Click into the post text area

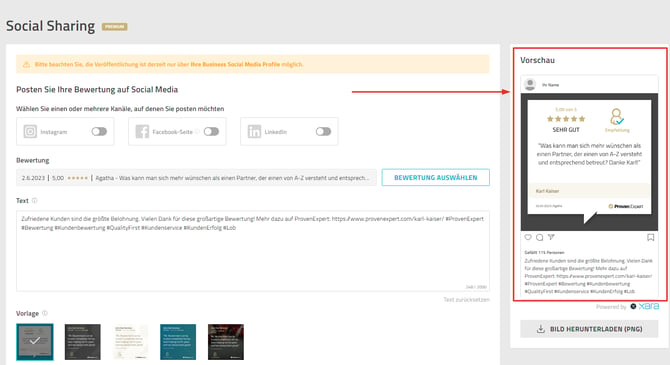point(253,251)
